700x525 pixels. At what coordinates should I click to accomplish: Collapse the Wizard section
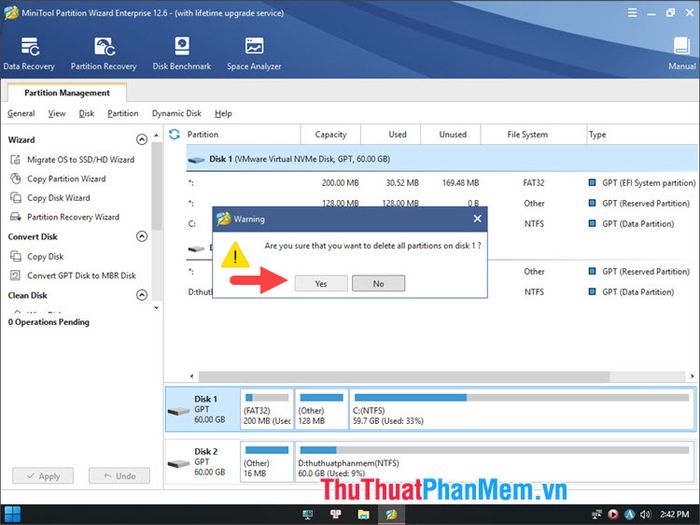click(142, 140)
